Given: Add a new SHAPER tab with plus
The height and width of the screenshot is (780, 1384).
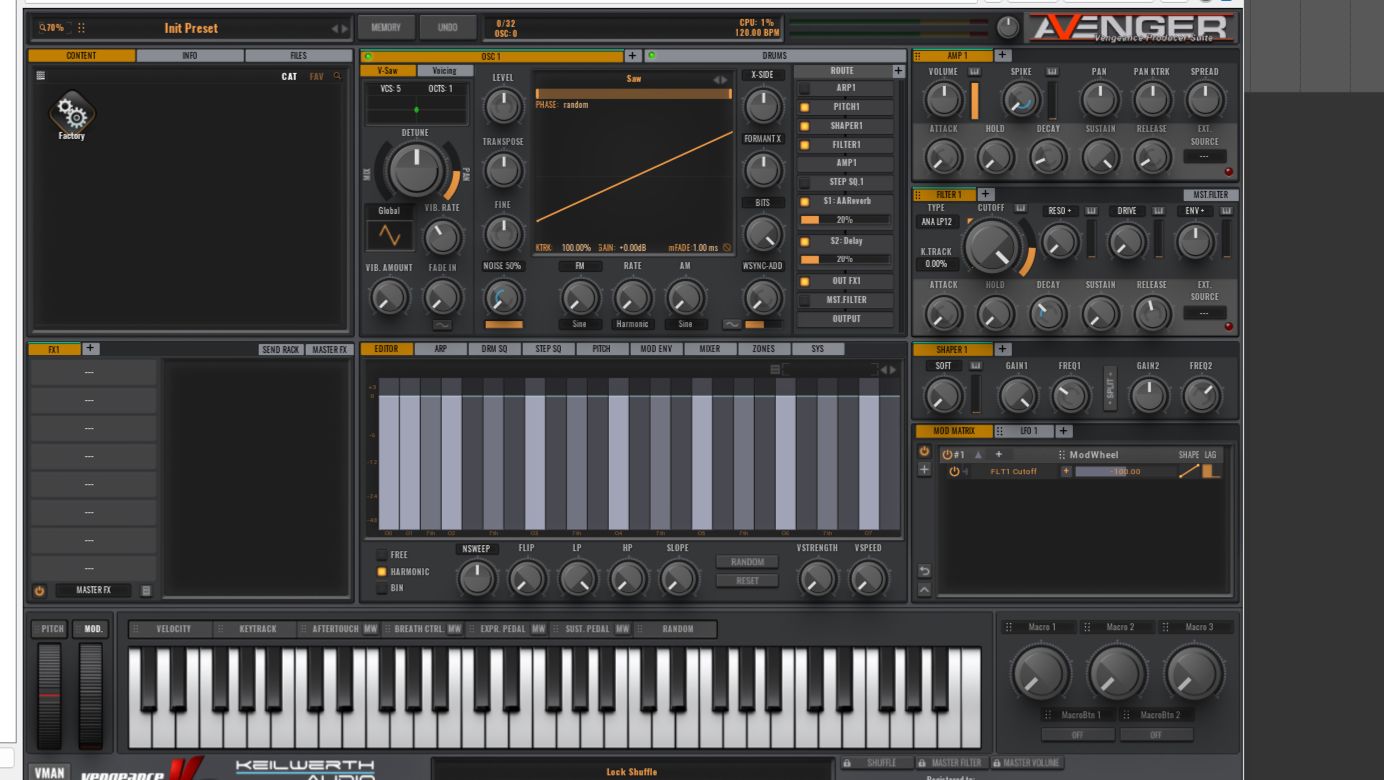Looking at the screenshot, I should (x=1003, y=349).
